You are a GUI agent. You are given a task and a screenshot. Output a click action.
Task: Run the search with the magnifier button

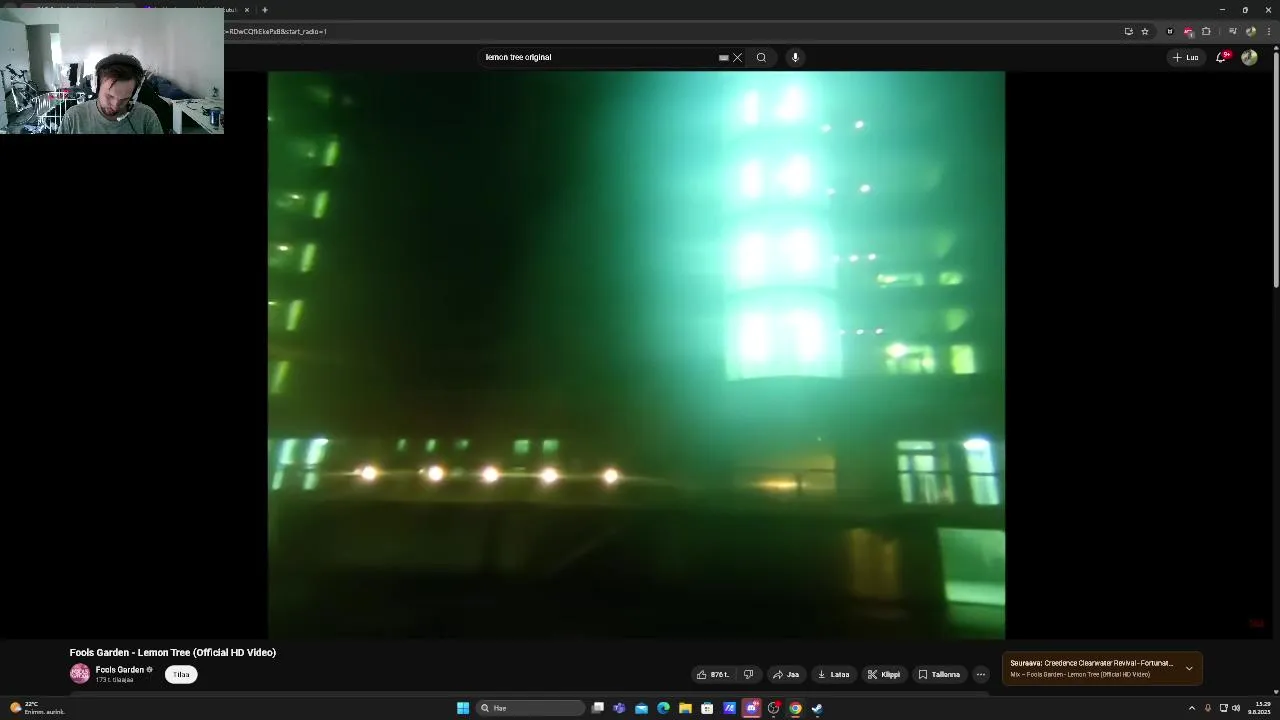(761, 57)
